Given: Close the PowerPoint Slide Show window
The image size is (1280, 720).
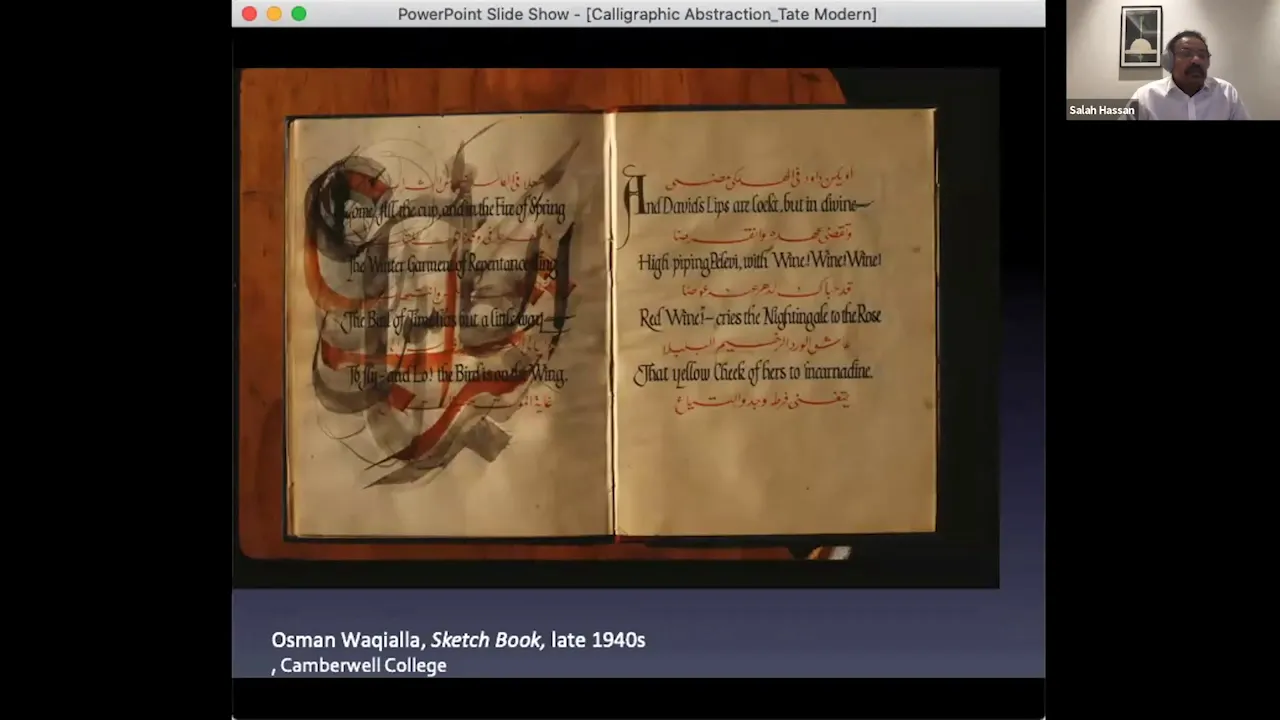Looking at the screenshot, I should point(249,14).
